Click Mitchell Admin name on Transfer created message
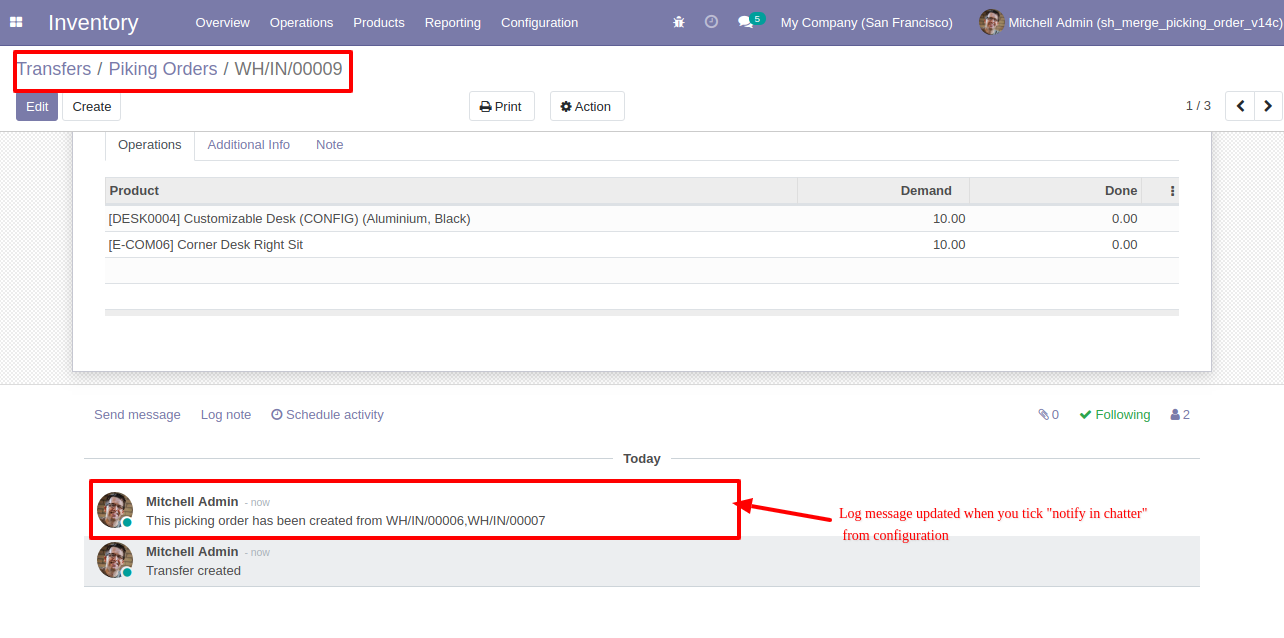Viewport: 1284px width, 638px height. [x=192, y=552]
